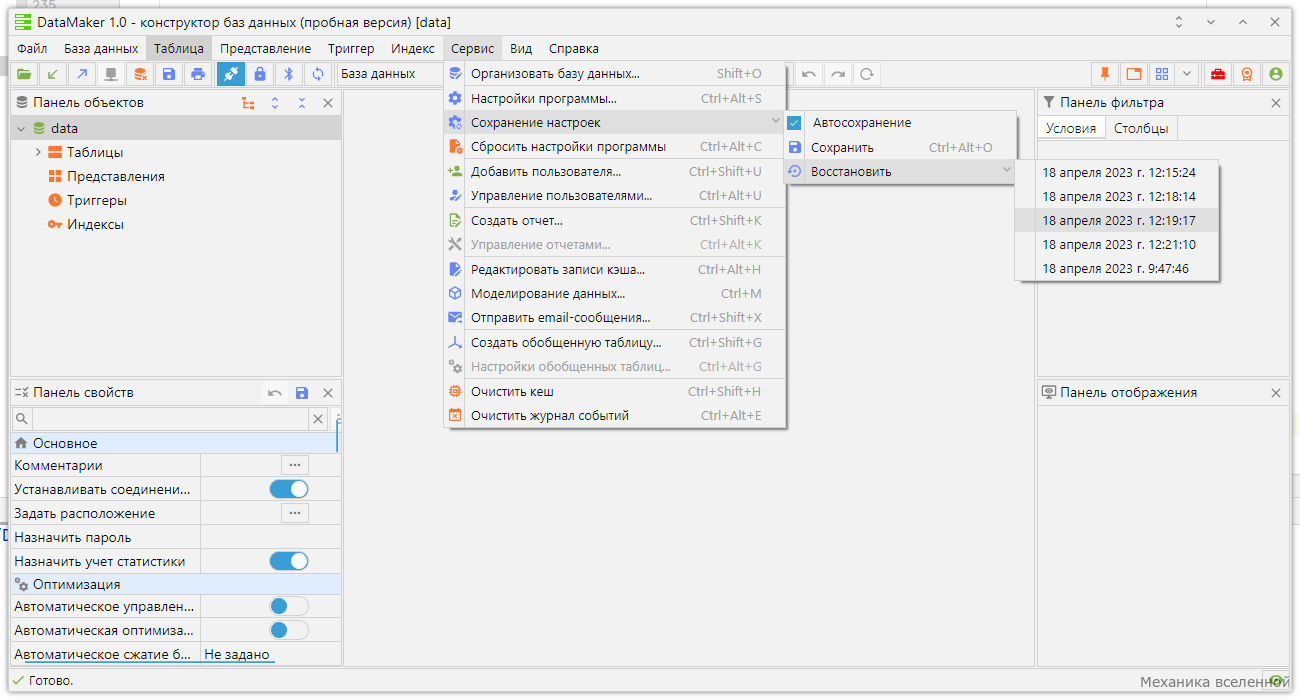Restore settings from 18 апреля 12:19:17
Viewport: 1300px width, 700px height.
tap(1117, 220)
